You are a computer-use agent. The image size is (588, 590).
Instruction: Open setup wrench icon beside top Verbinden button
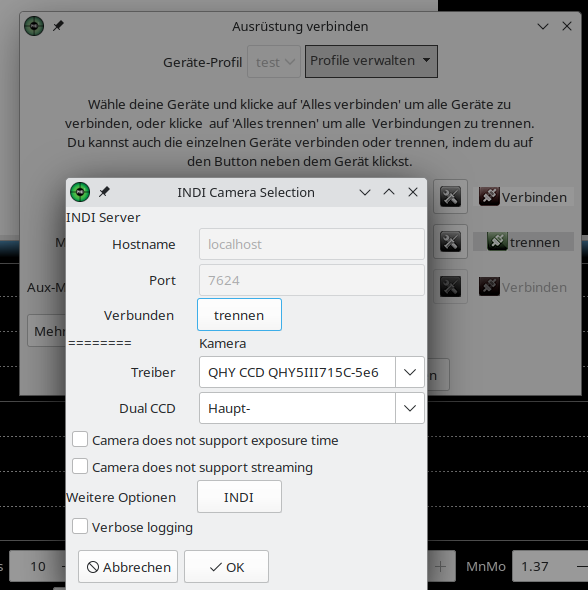[450, 196]
